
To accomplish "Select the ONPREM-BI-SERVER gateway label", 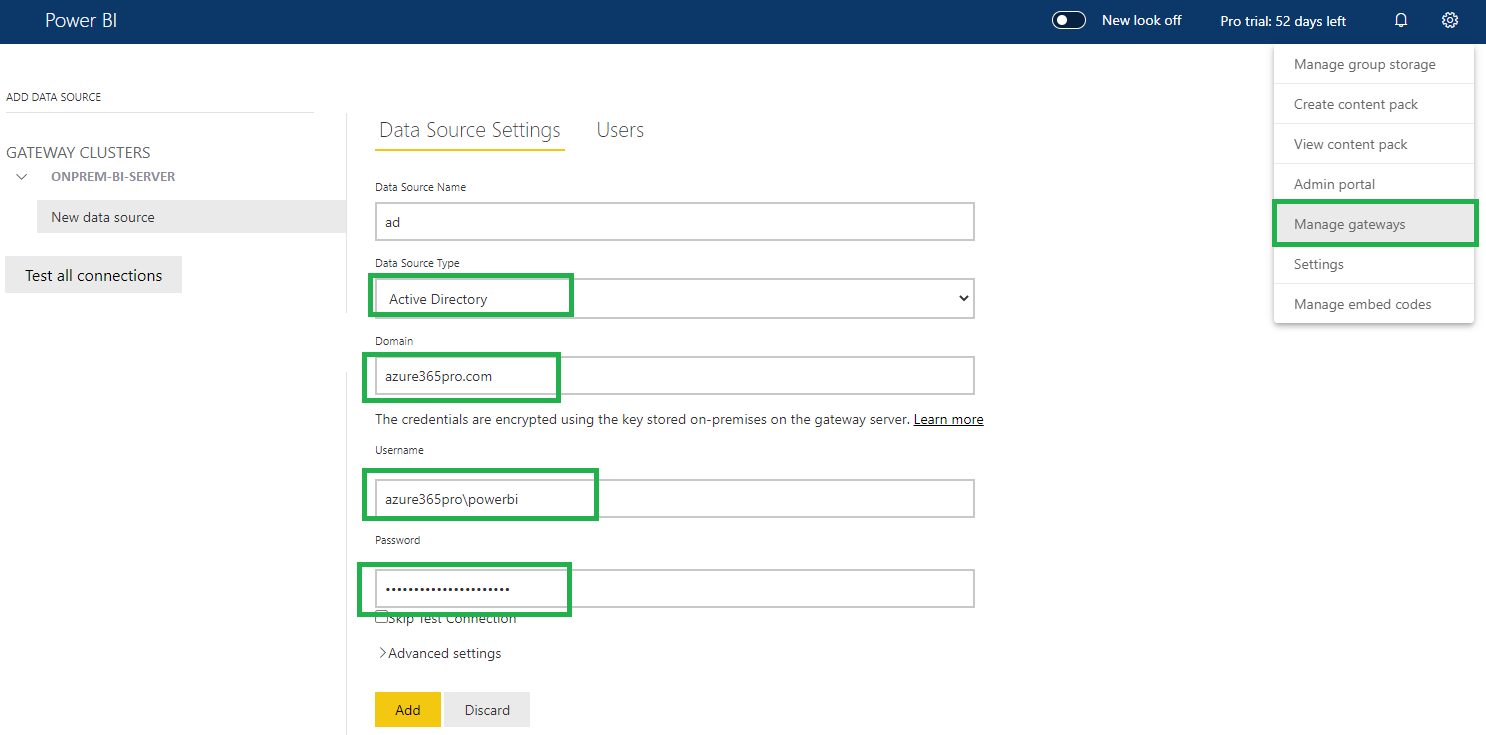I will click(113, 177).
